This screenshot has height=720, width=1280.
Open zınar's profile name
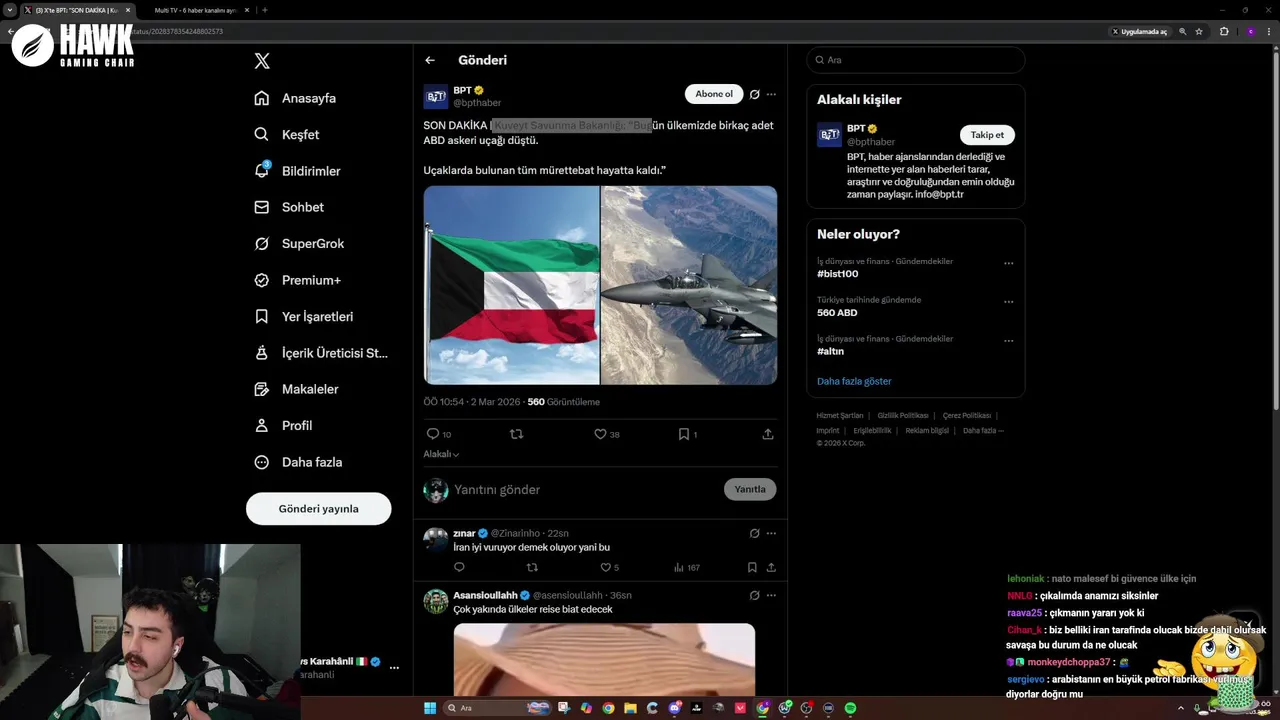pos(464,533)
